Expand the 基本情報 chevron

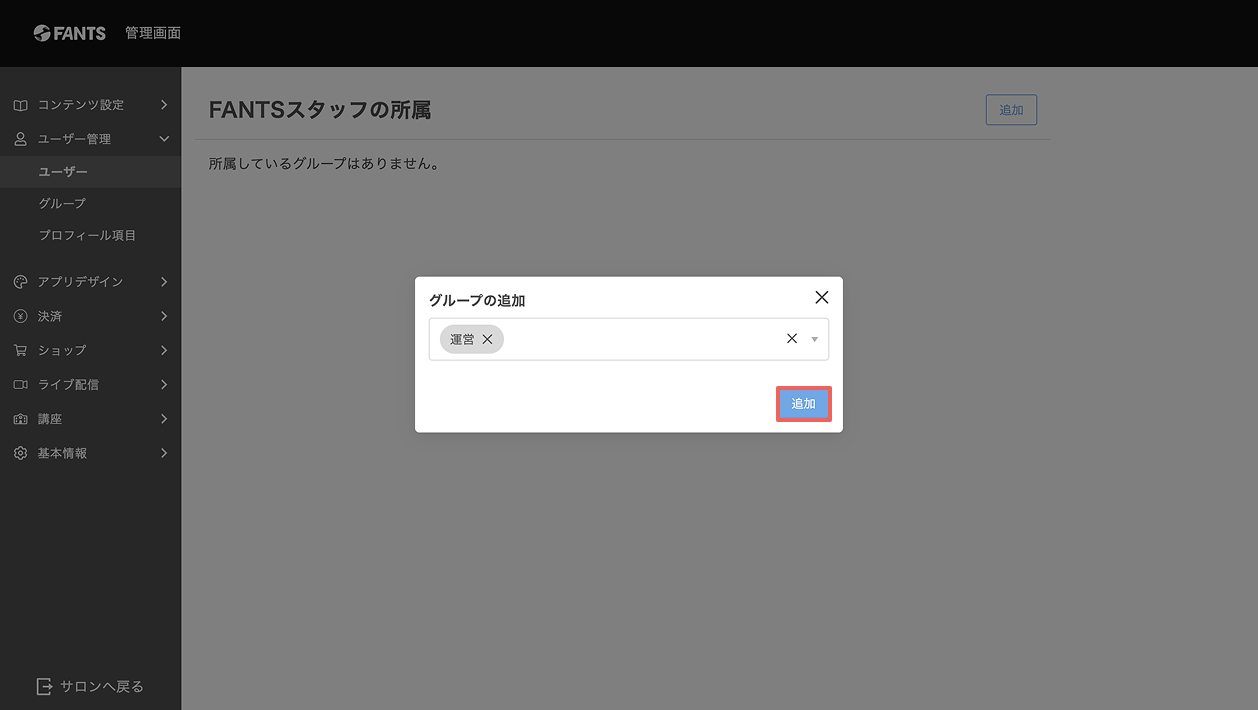click(x=164, y=453)
